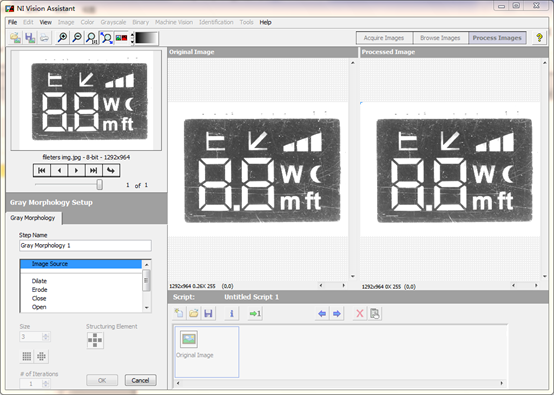Click the square structuring element icon
This screenshot has width=554, height=395.
27,356
